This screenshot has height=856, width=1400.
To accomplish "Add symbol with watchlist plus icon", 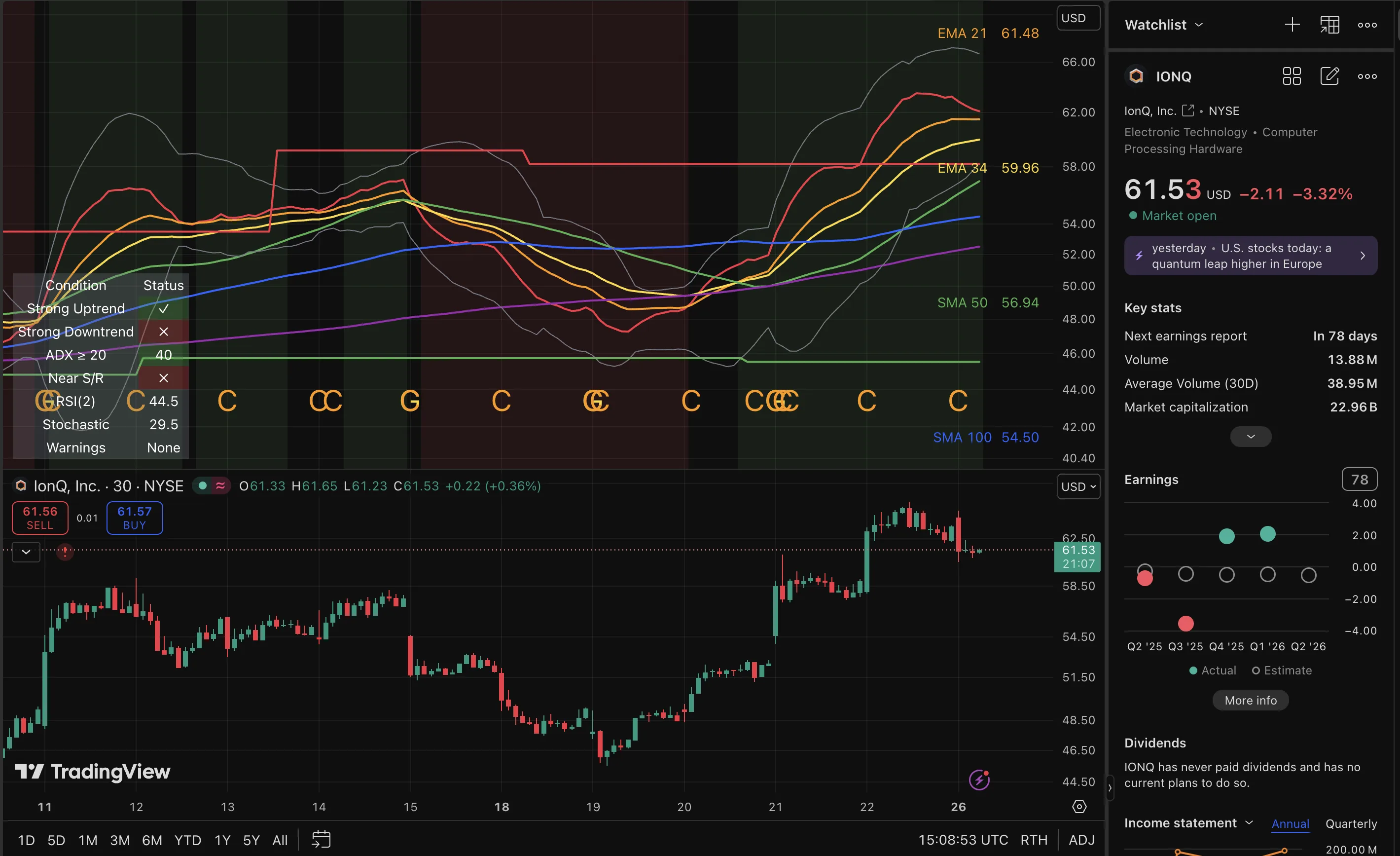I will pyautogui.click(x=1292, y=25).
